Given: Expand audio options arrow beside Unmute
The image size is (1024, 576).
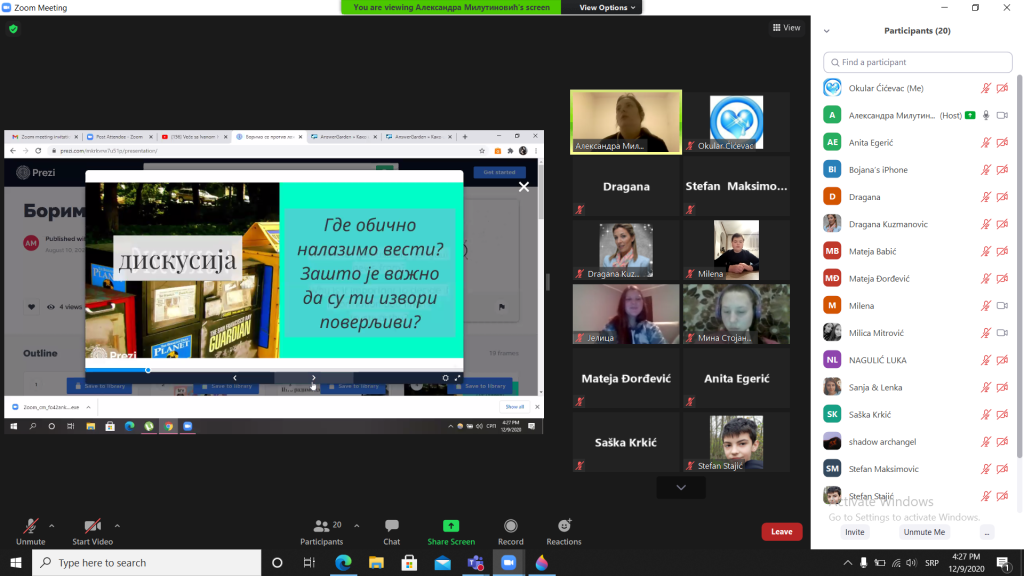Looking at the screenshot, I should 52,525.
